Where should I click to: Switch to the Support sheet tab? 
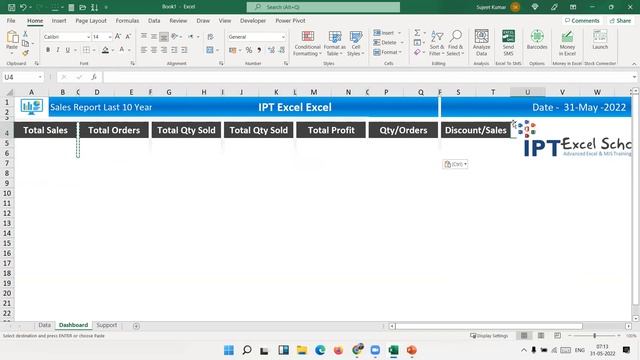click(107, 325)
